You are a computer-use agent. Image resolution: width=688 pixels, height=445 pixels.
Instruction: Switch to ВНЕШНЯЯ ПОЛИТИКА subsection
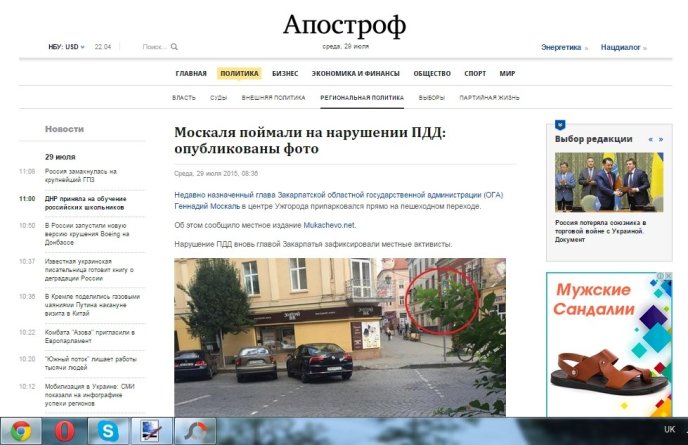click(273, 97)
